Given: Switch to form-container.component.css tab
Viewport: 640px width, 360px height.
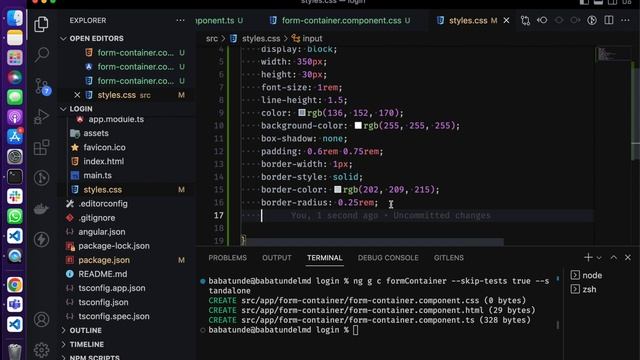Looking at the screenshot, I should click(341, 20).
